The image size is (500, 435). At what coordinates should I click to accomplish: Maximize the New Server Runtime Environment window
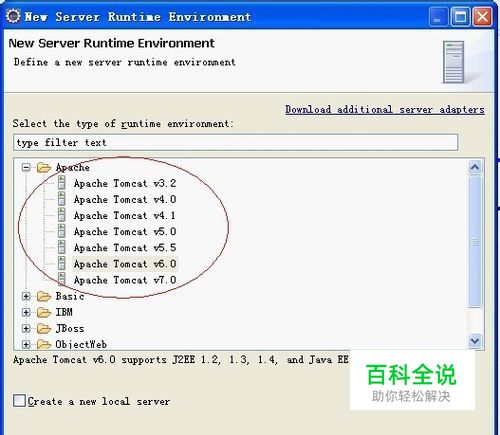coord(460,16)
